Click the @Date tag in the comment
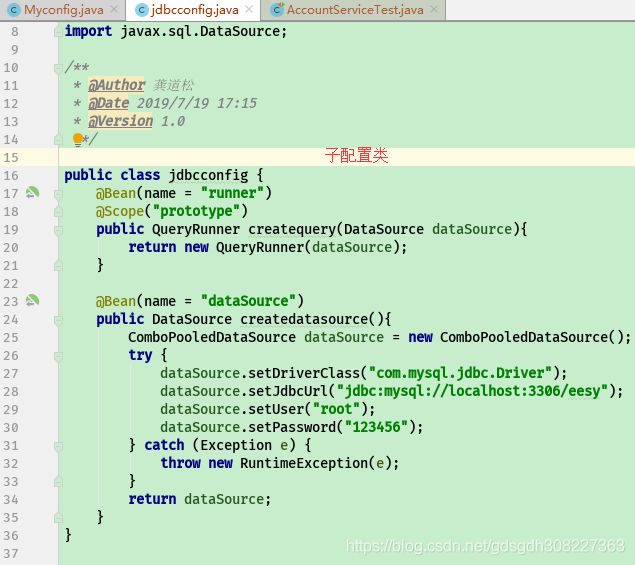Image resolution: width=635 pixels, height=565 pixels. pyautogui.click(x=109, y=103)
